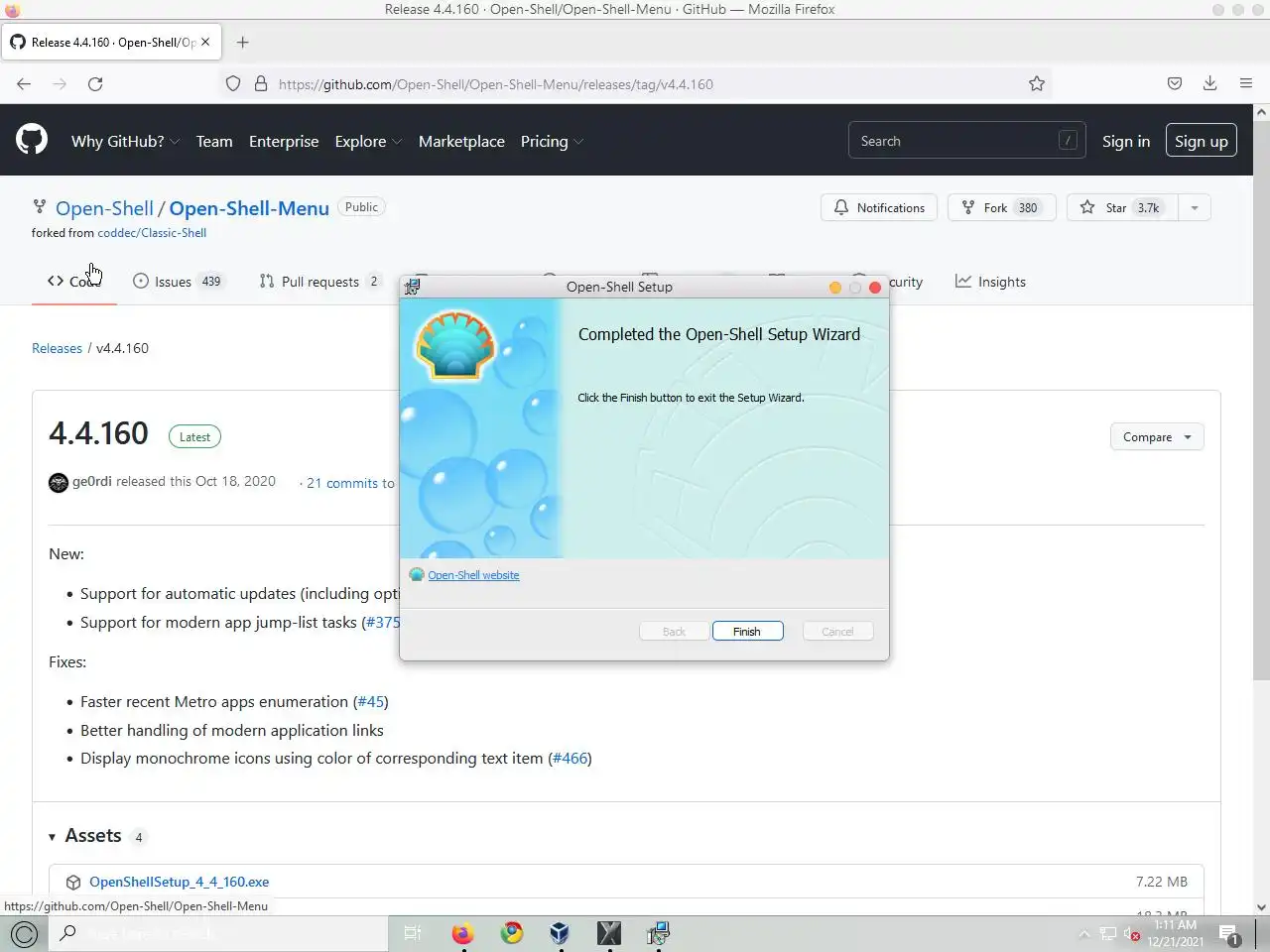Image resolution: width=1270 pixels, height=952 pixels.
Task: Open the Windows Start button
Action: pyautogui.click(x=25, y=933)
